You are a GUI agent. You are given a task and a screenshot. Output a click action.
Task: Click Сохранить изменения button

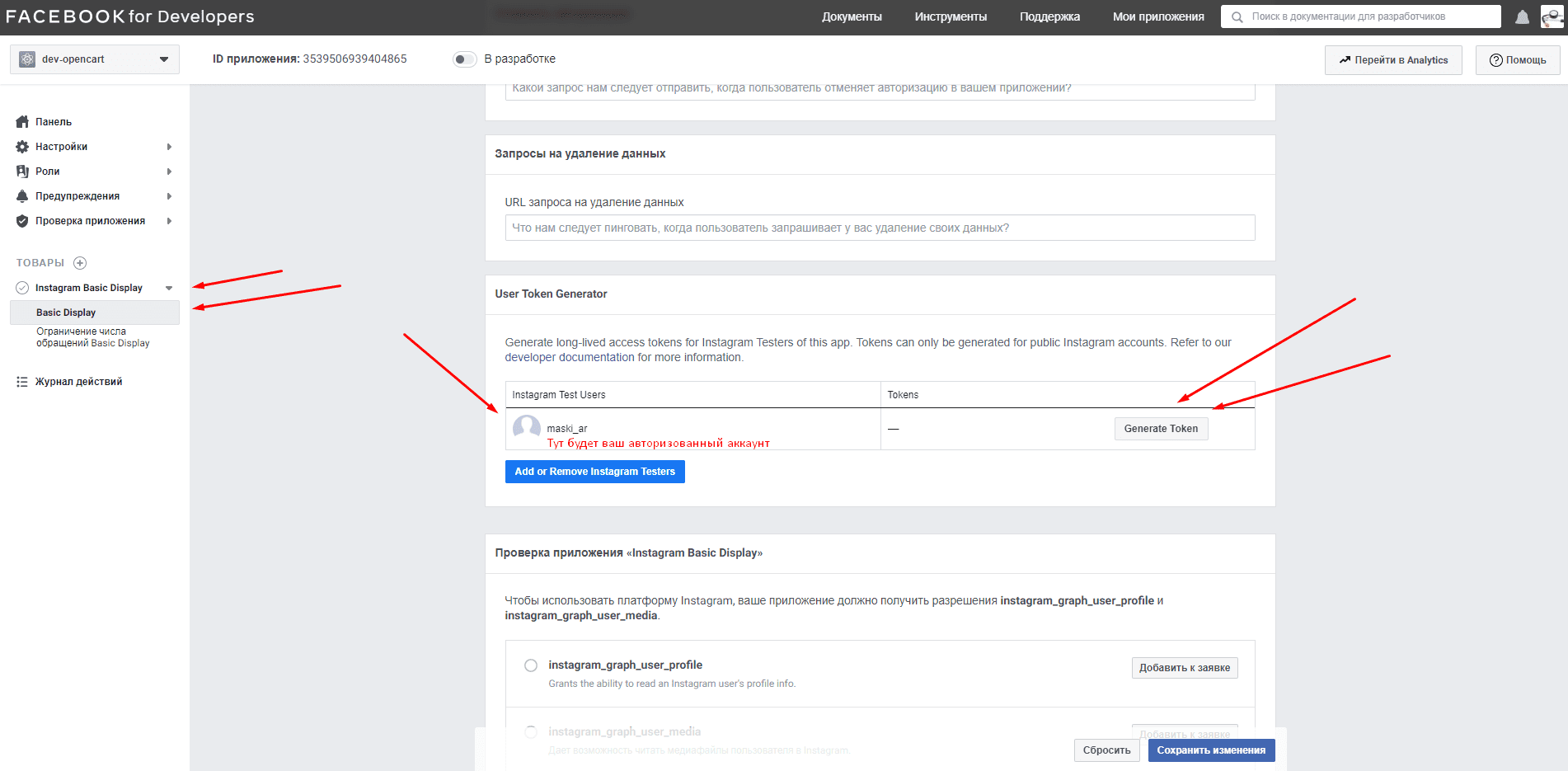click(x=1211, y=750)
